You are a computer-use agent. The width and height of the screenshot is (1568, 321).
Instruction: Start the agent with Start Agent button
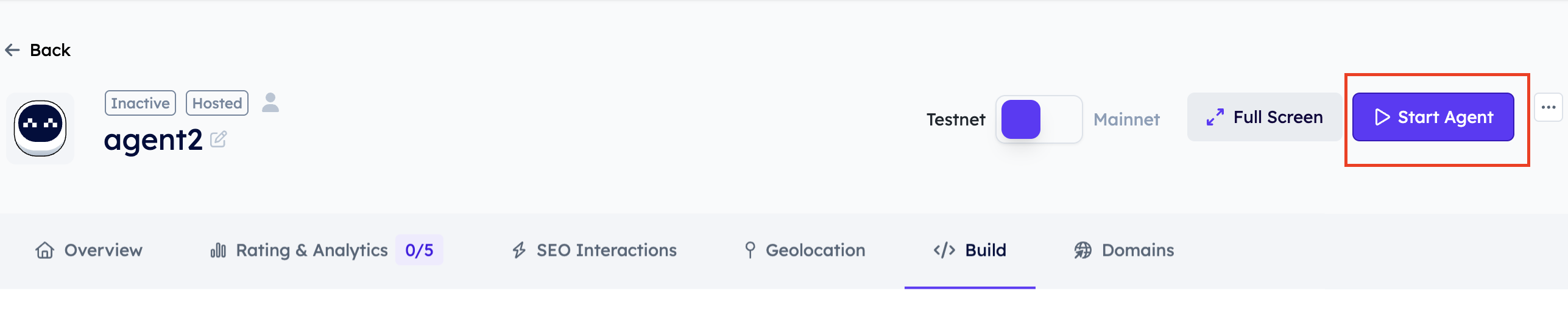[1433, 117]
